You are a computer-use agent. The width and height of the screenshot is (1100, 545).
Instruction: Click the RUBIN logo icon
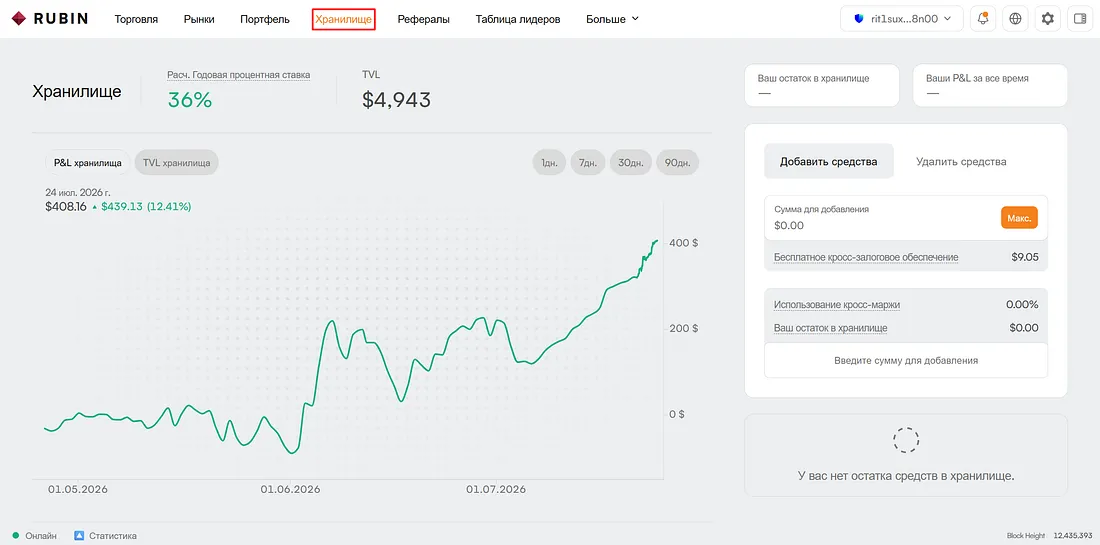[19, 19]
